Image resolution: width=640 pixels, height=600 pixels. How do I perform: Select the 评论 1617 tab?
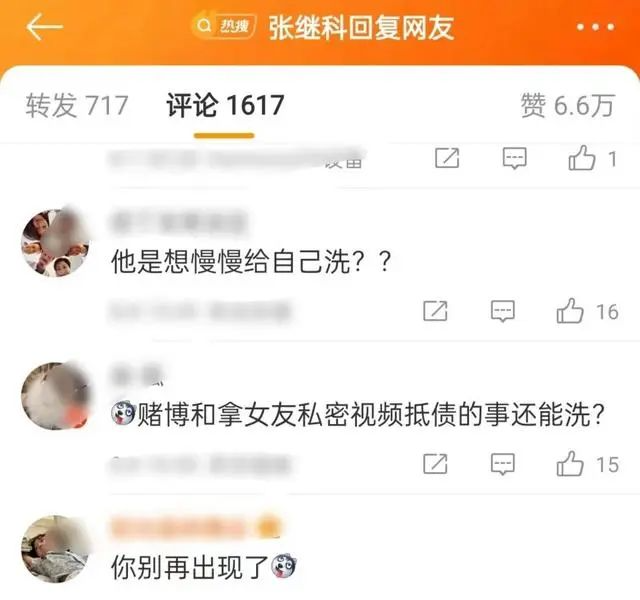tap(225, 105)
